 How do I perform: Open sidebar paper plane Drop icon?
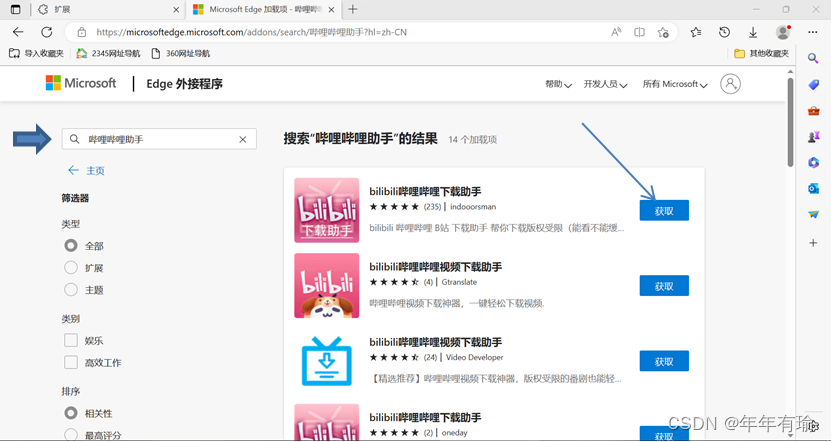point(813,214)
